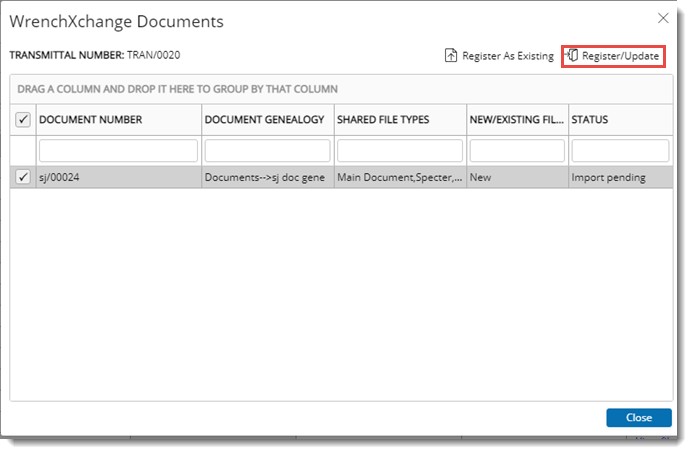Focus the Document Number filter field
Viewport: 692px width, 454px height.
(x=118, y=151)
